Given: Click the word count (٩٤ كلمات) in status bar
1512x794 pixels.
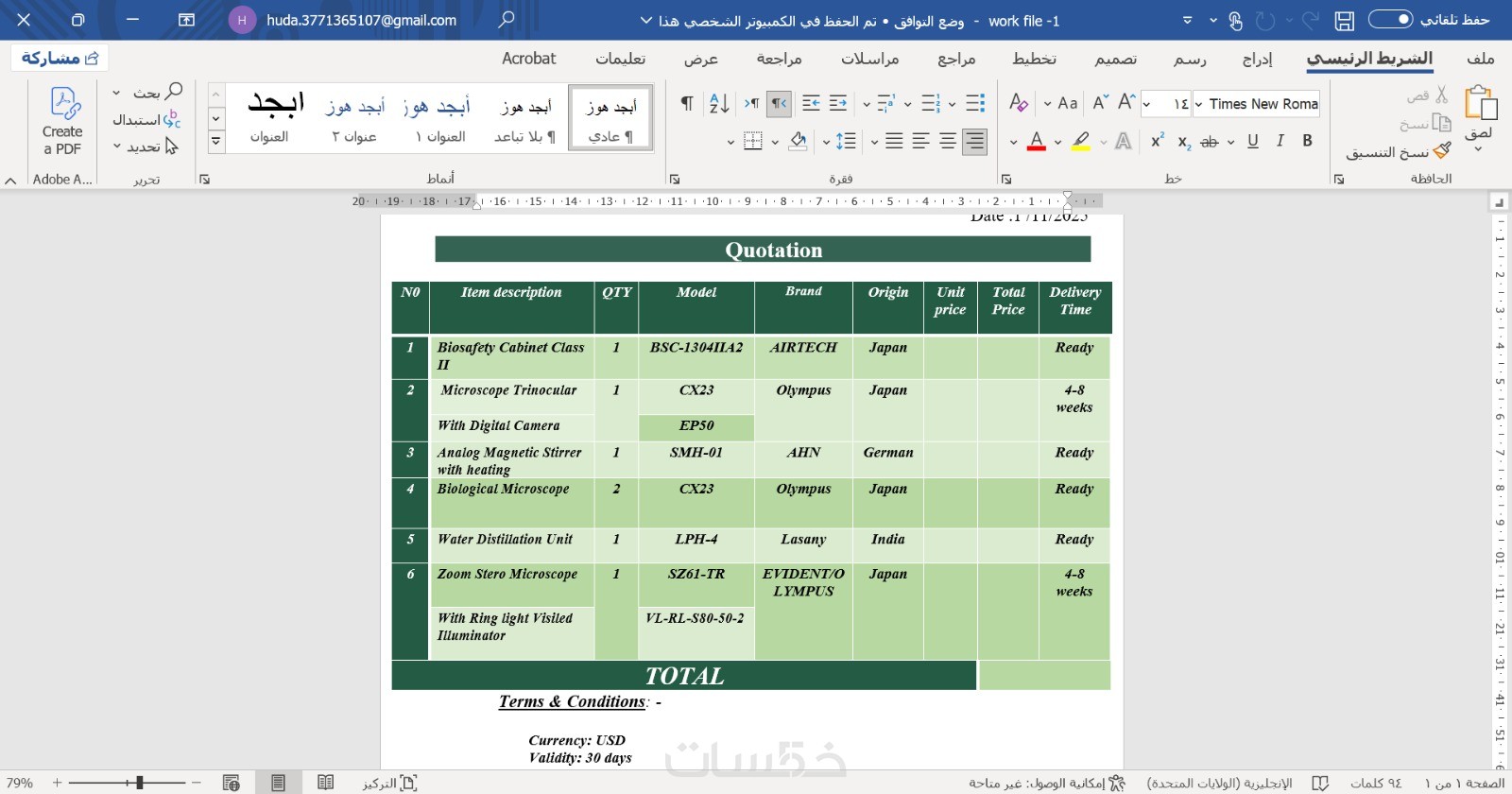Looking at the screenshot, I should coord(1376,783).
